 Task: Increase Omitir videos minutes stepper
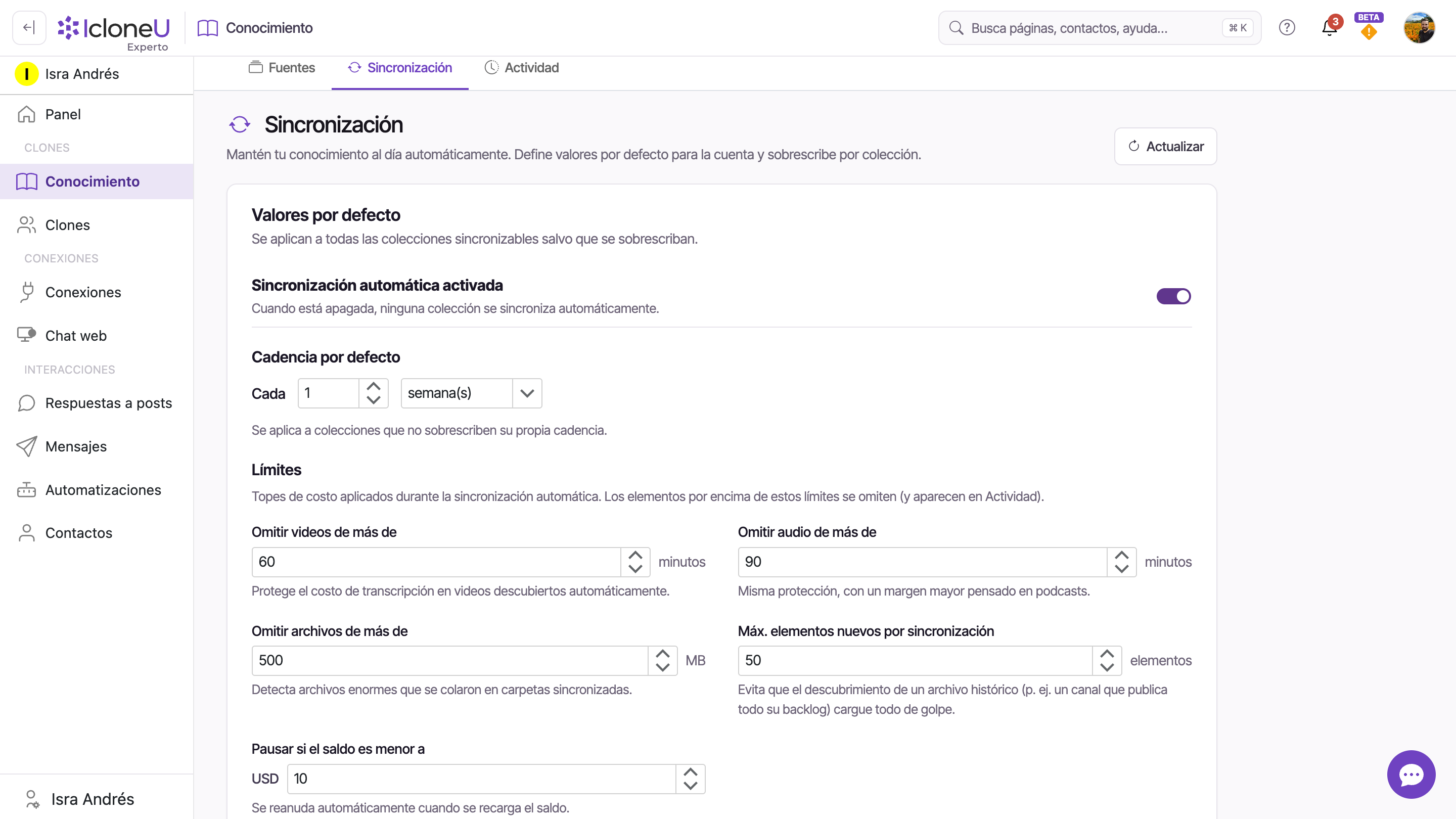pos(635,555)
